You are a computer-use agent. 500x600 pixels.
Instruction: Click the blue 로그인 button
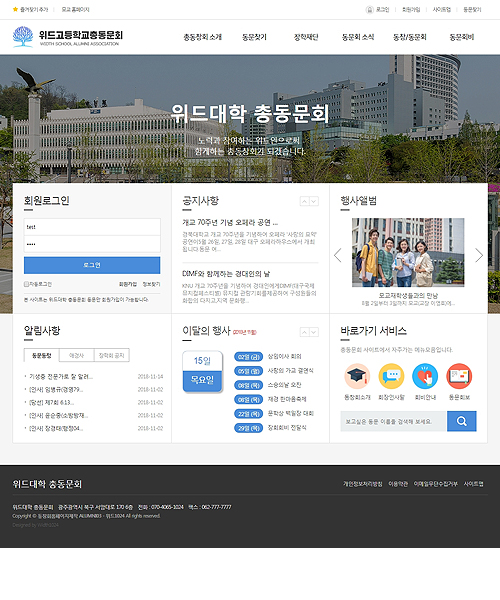click(92, 265)
